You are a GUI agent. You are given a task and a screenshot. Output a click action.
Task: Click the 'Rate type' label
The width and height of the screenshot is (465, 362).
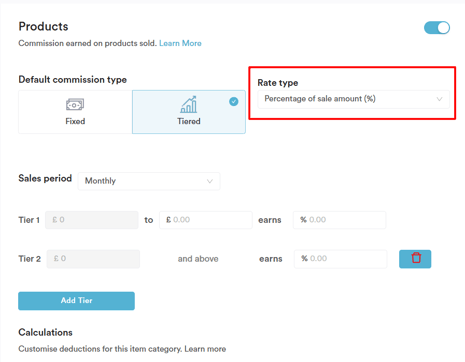coord(278,83)
